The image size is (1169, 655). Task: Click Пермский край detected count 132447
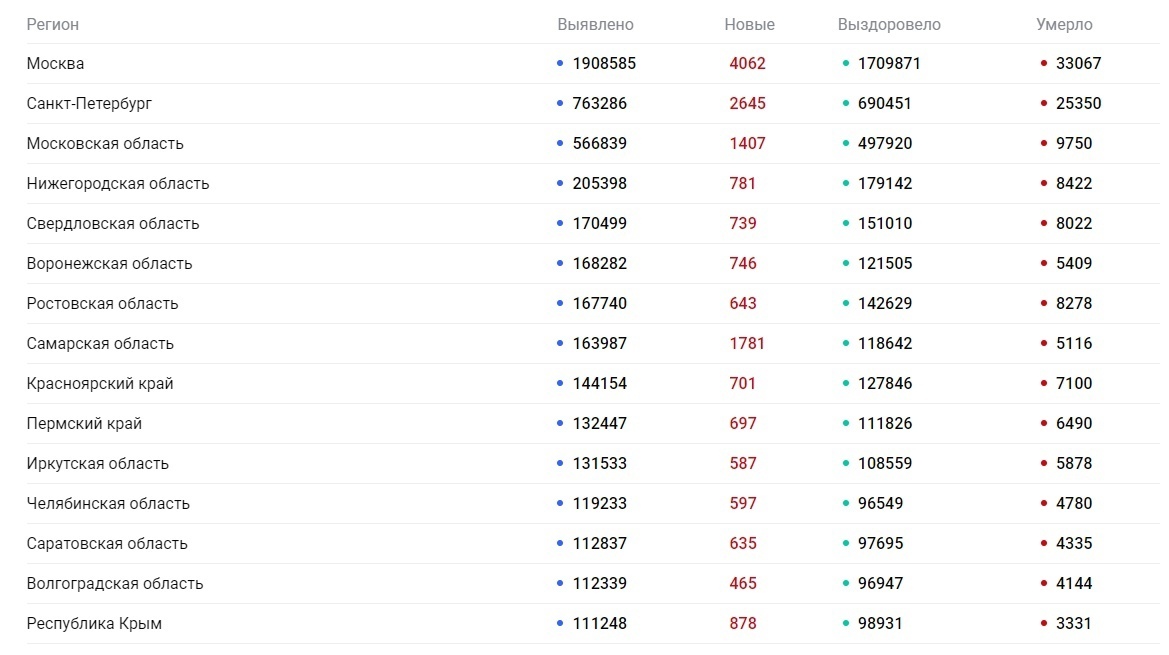600,423
